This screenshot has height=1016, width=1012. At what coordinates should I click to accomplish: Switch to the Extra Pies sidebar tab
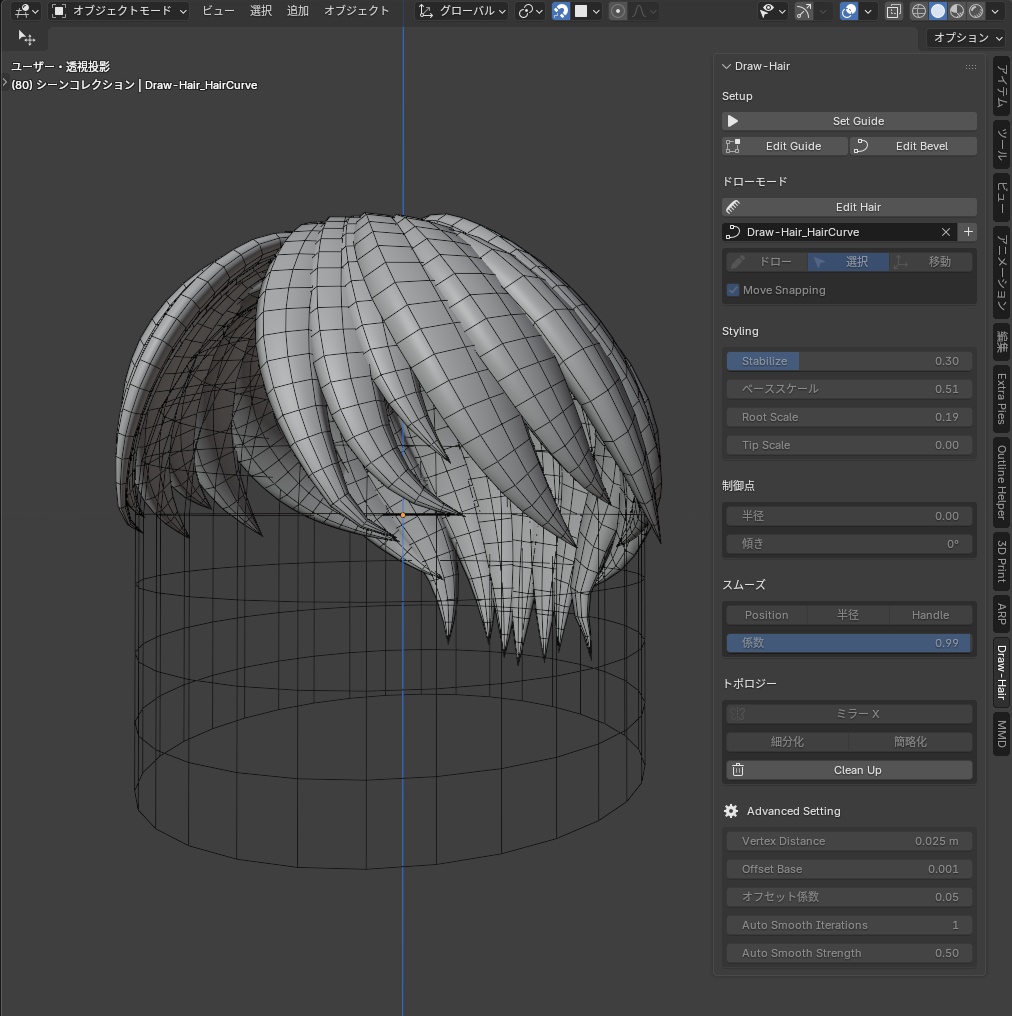[x=1002, y=398]
